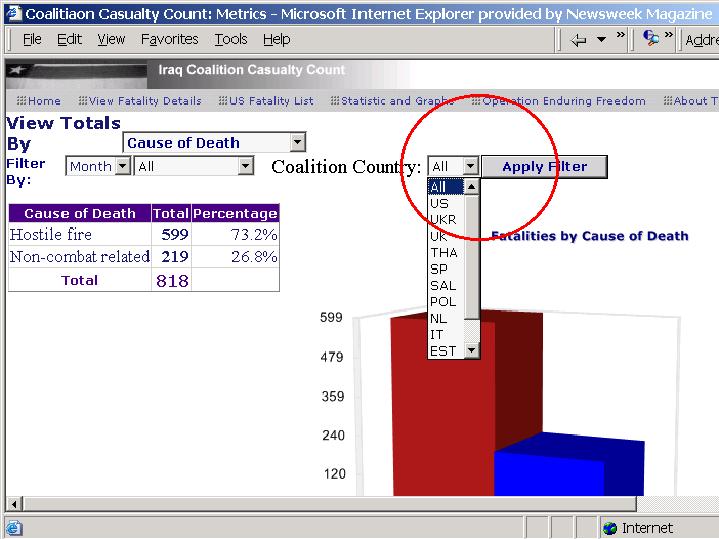Click the Cause of Death column header
This screenshot has width=719, height=539.
pos(80,213)
